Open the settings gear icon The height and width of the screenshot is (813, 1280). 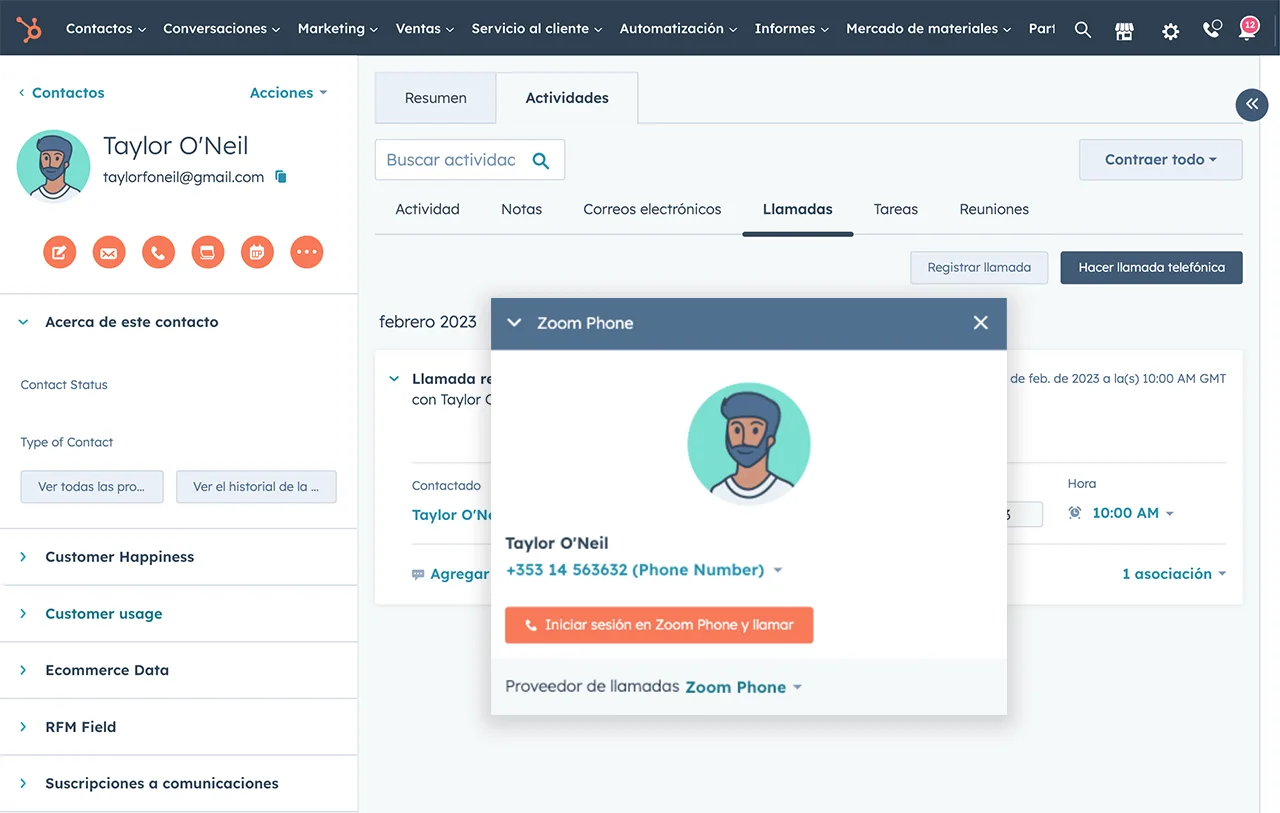1170,31
